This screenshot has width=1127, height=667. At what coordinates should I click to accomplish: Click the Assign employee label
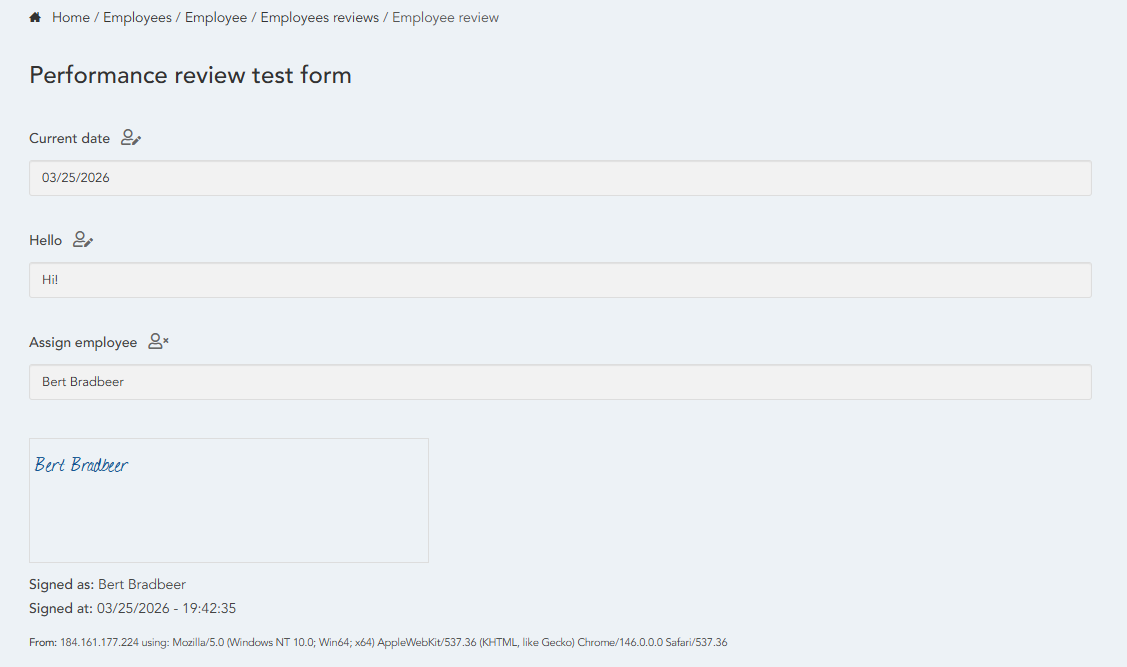click(83, 342)
